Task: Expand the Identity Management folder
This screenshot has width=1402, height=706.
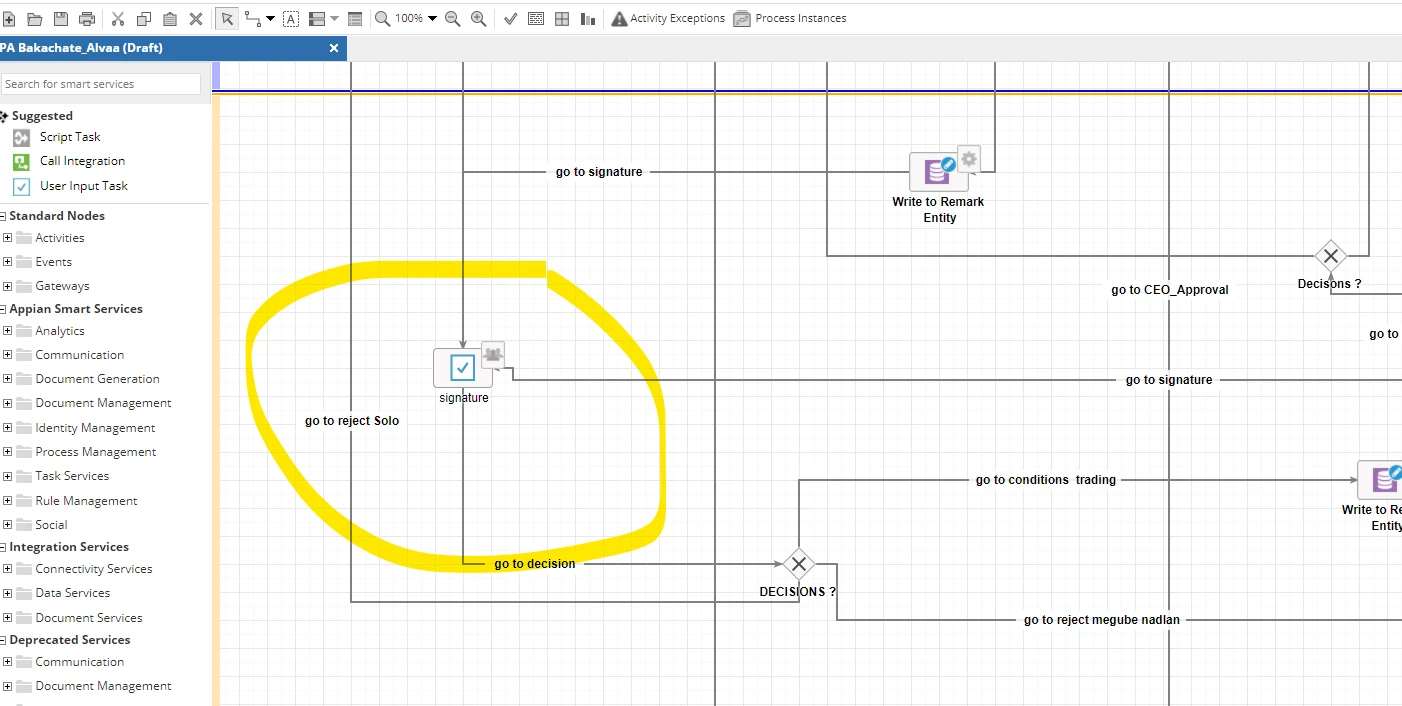Action: (7, 428)
